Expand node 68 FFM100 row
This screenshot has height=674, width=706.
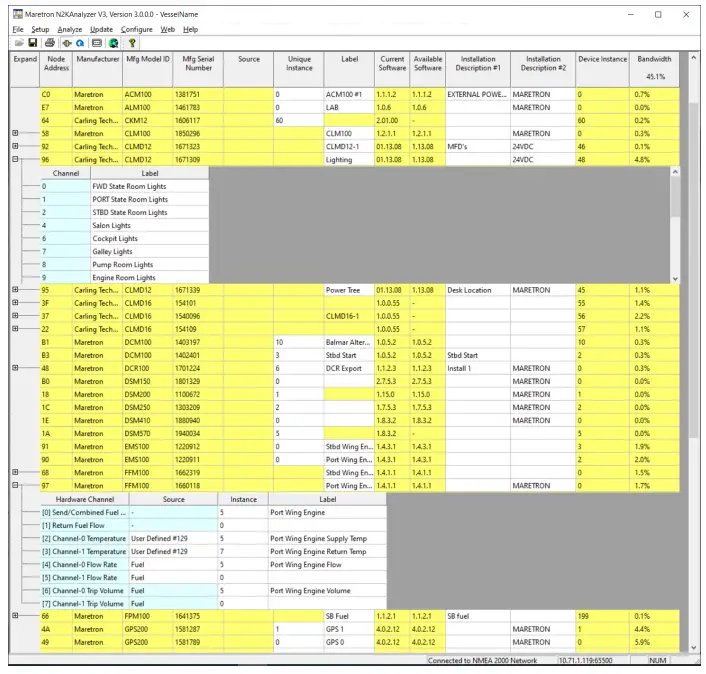click(15, 472)
